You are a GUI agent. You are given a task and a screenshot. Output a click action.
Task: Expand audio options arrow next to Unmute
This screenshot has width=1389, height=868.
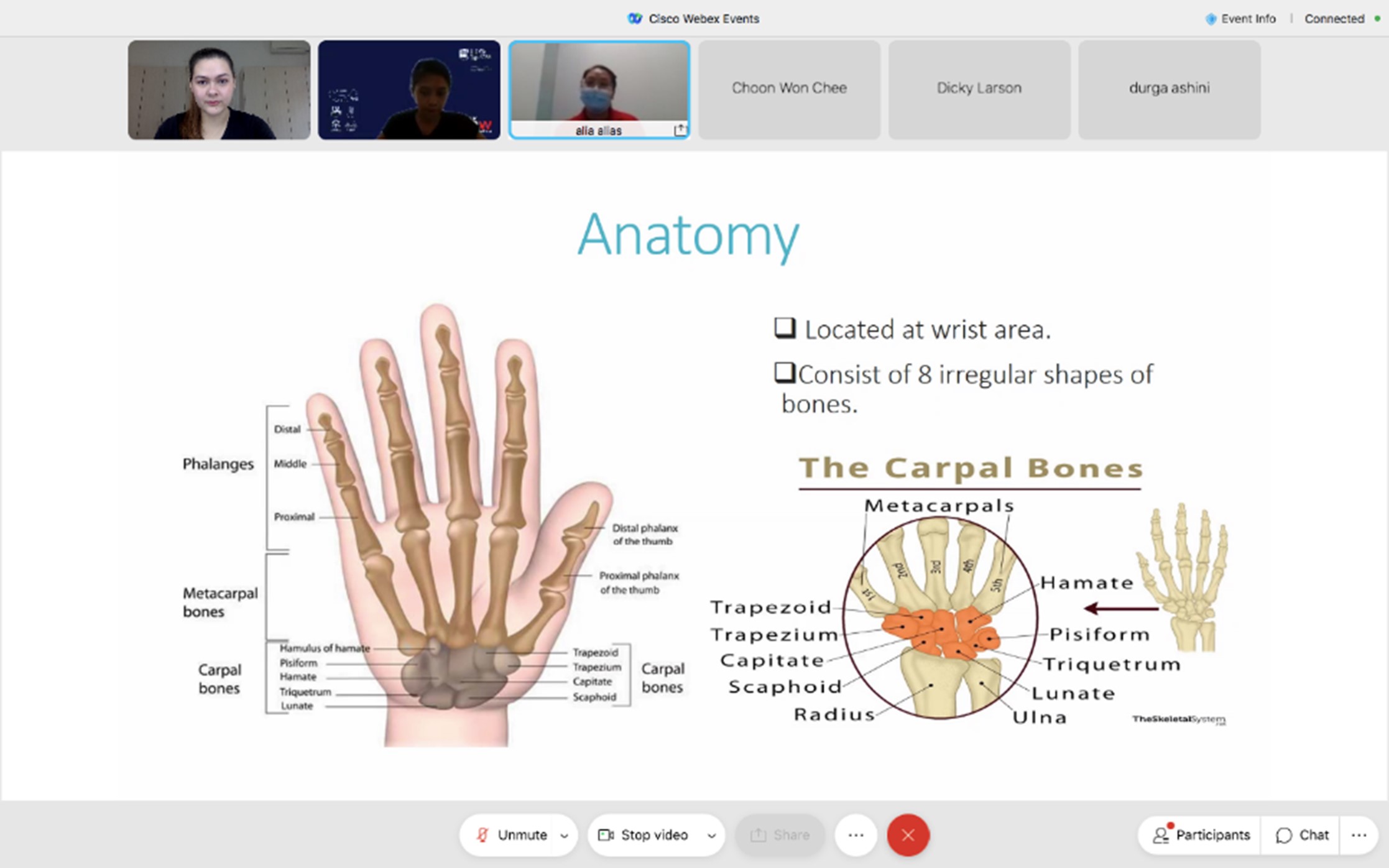pos(565,836)
